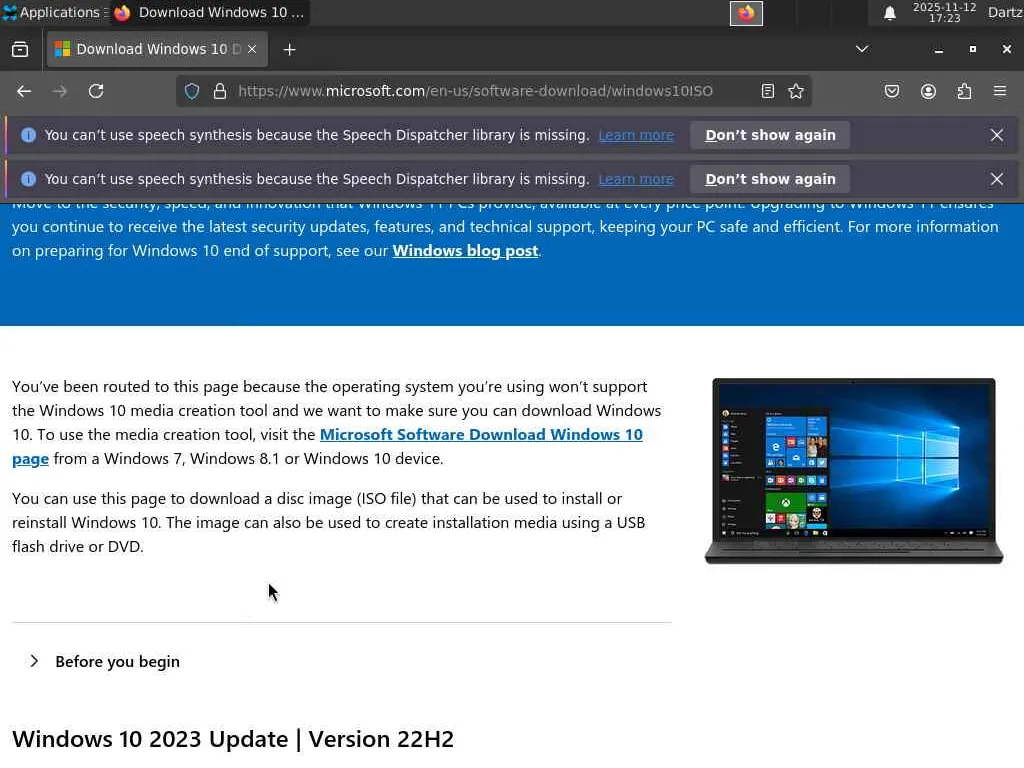This screenshot has height=768, width=1024.
Task: Open the Firefox View icon beside the tabs
Action: (20, 50)
